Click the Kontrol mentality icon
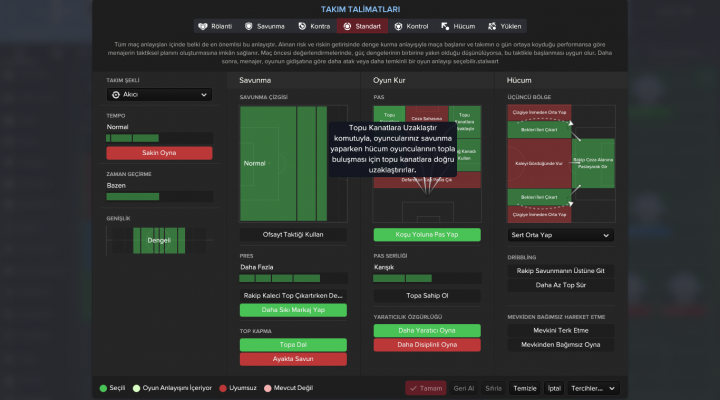The image size is (720, 400). pos(399,26)
